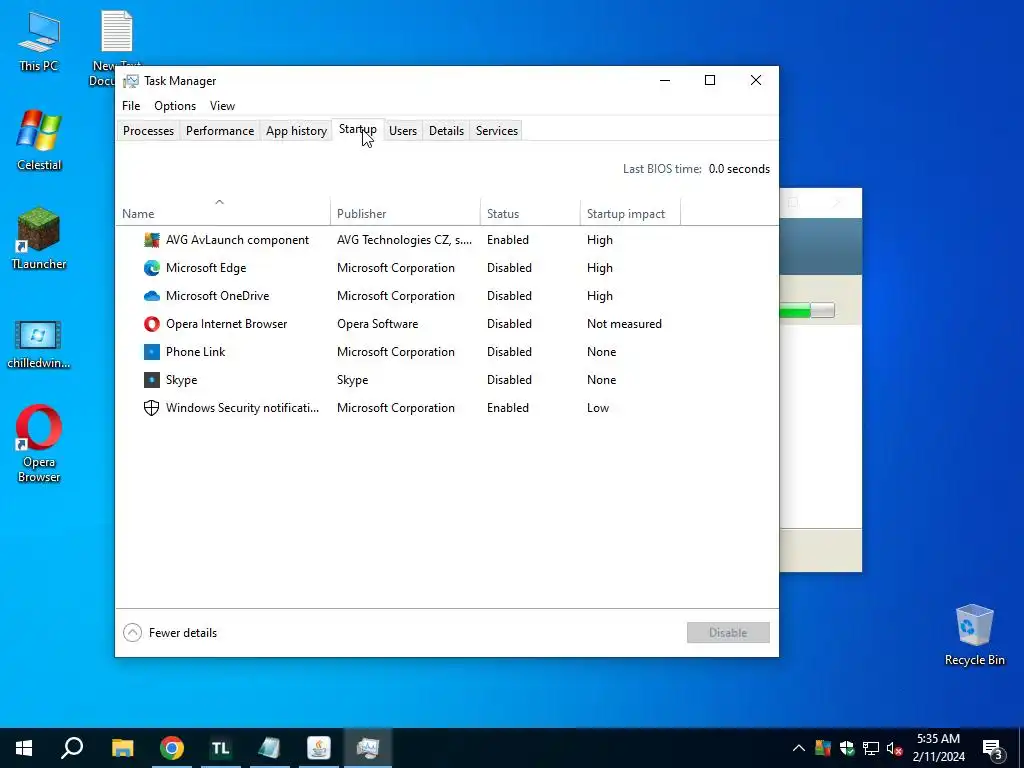The image size is (1024, 768).
Task: Sort by Startup impact column header
Action: pyautogui.click(x=630, y=214)
